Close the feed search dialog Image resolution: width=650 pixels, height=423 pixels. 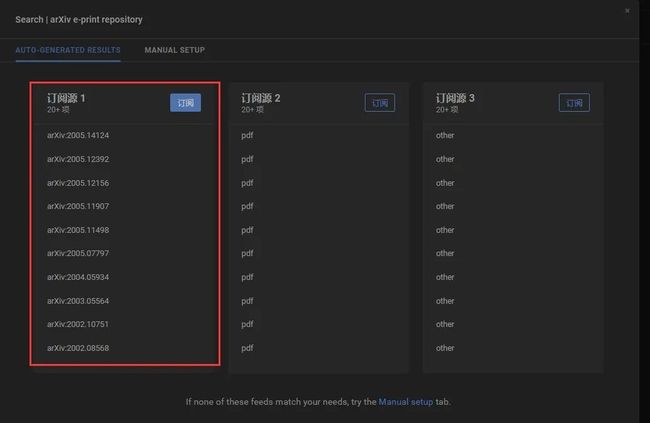tap(627, 11)
